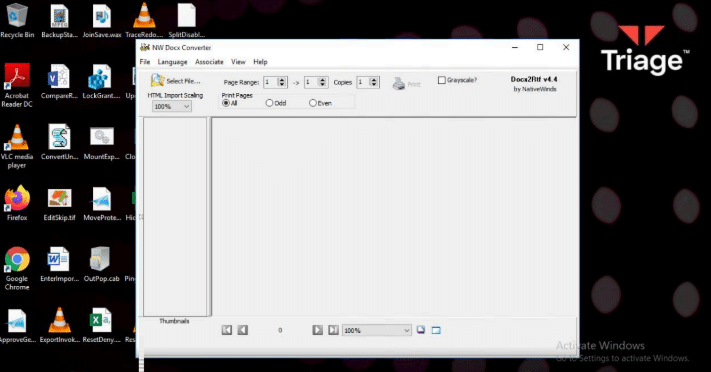Minimize the NW Docx Converter window

pos(515,47)
